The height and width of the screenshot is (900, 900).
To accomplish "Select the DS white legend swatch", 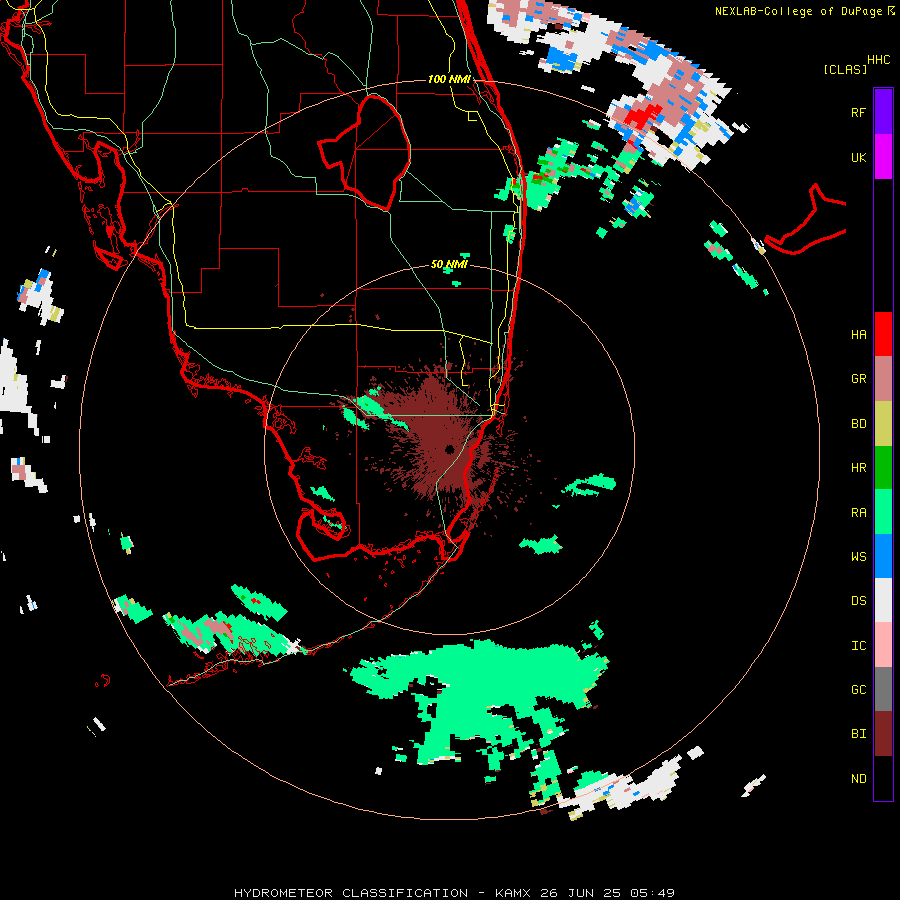I will (883, 600).
